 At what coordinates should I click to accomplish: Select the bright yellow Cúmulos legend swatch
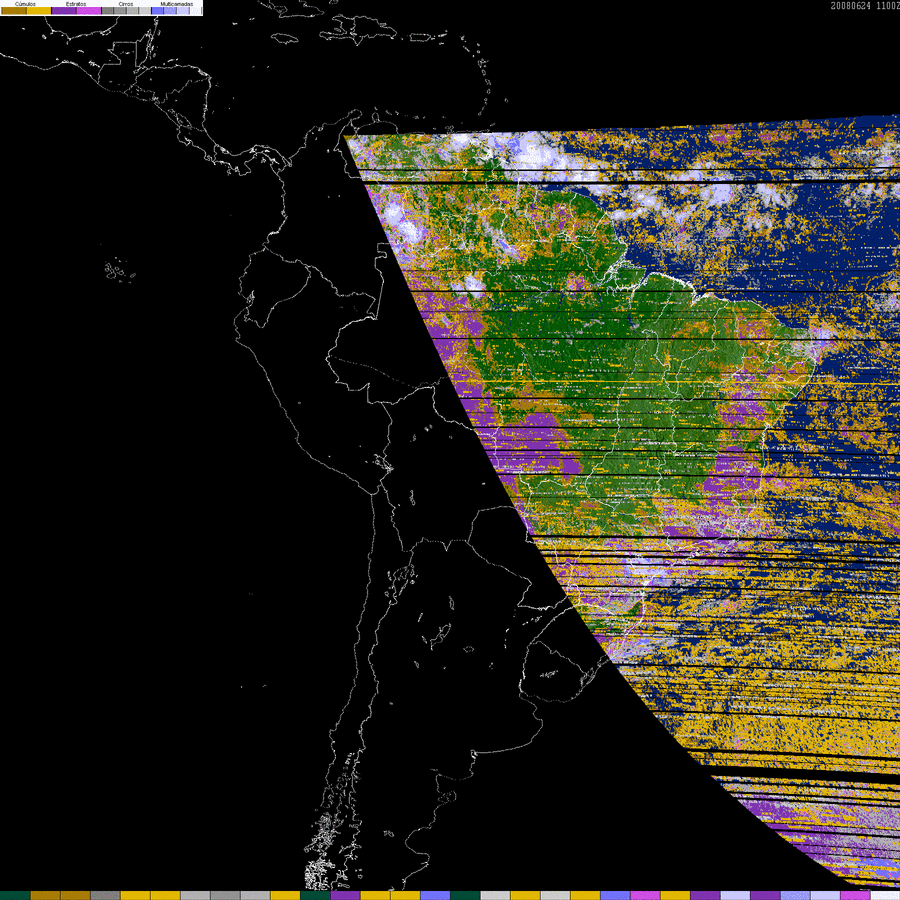point(39,10)
